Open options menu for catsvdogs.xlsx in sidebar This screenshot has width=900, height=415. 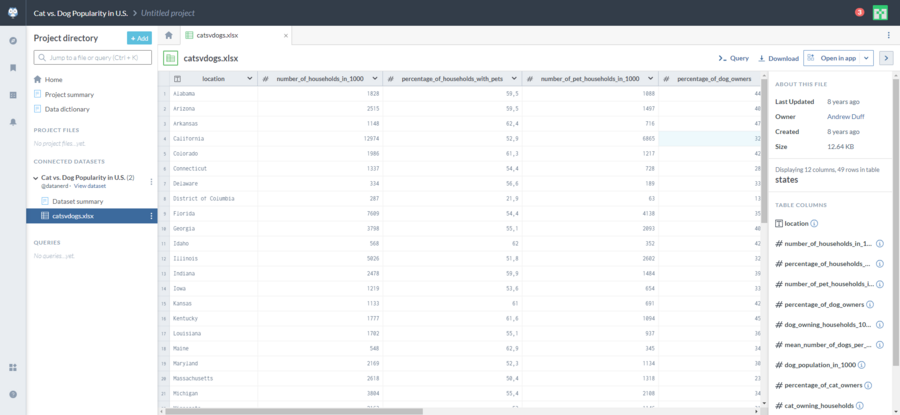tap(152, 216)
